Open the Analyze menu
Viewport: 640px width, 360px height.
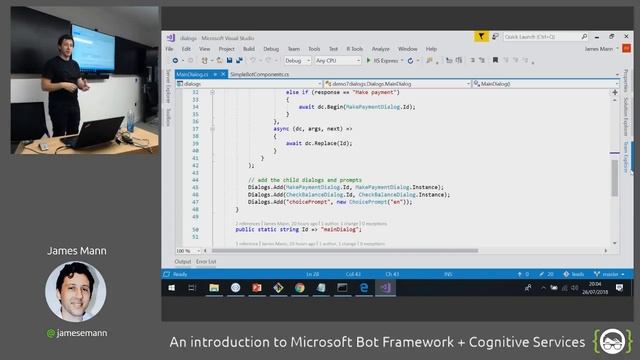click(x=380, y=49)
